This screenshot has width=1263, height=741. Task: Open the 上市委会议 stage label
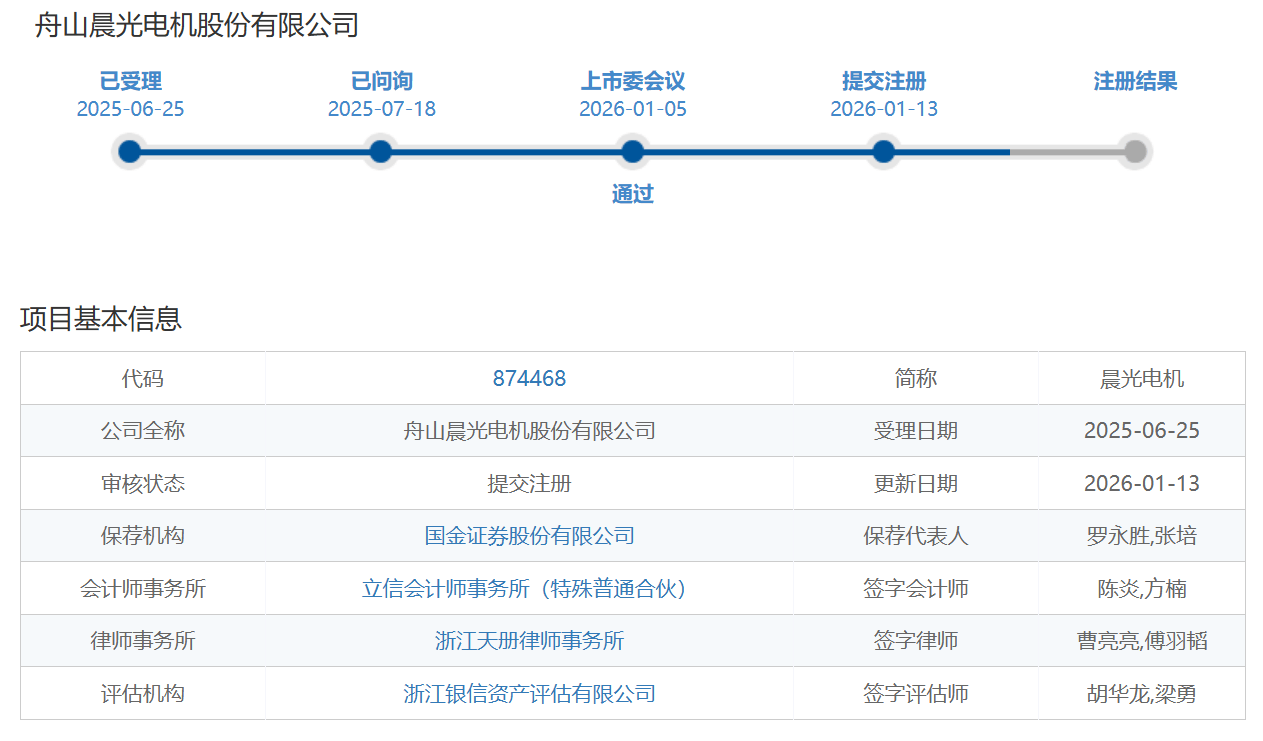[632, 81]
